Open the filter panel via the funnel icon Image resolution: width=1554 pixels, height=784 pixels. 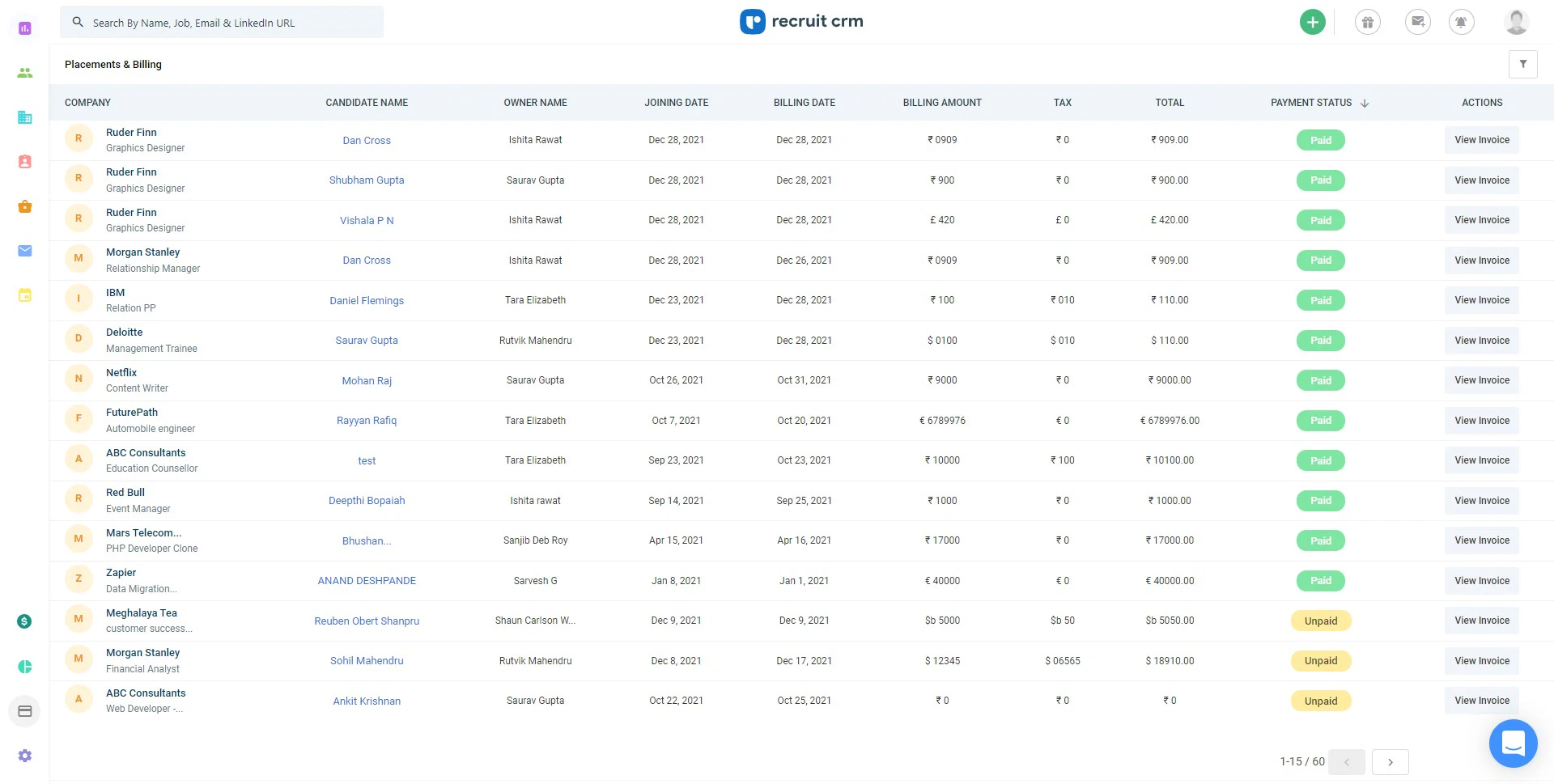click(1523, 64)
